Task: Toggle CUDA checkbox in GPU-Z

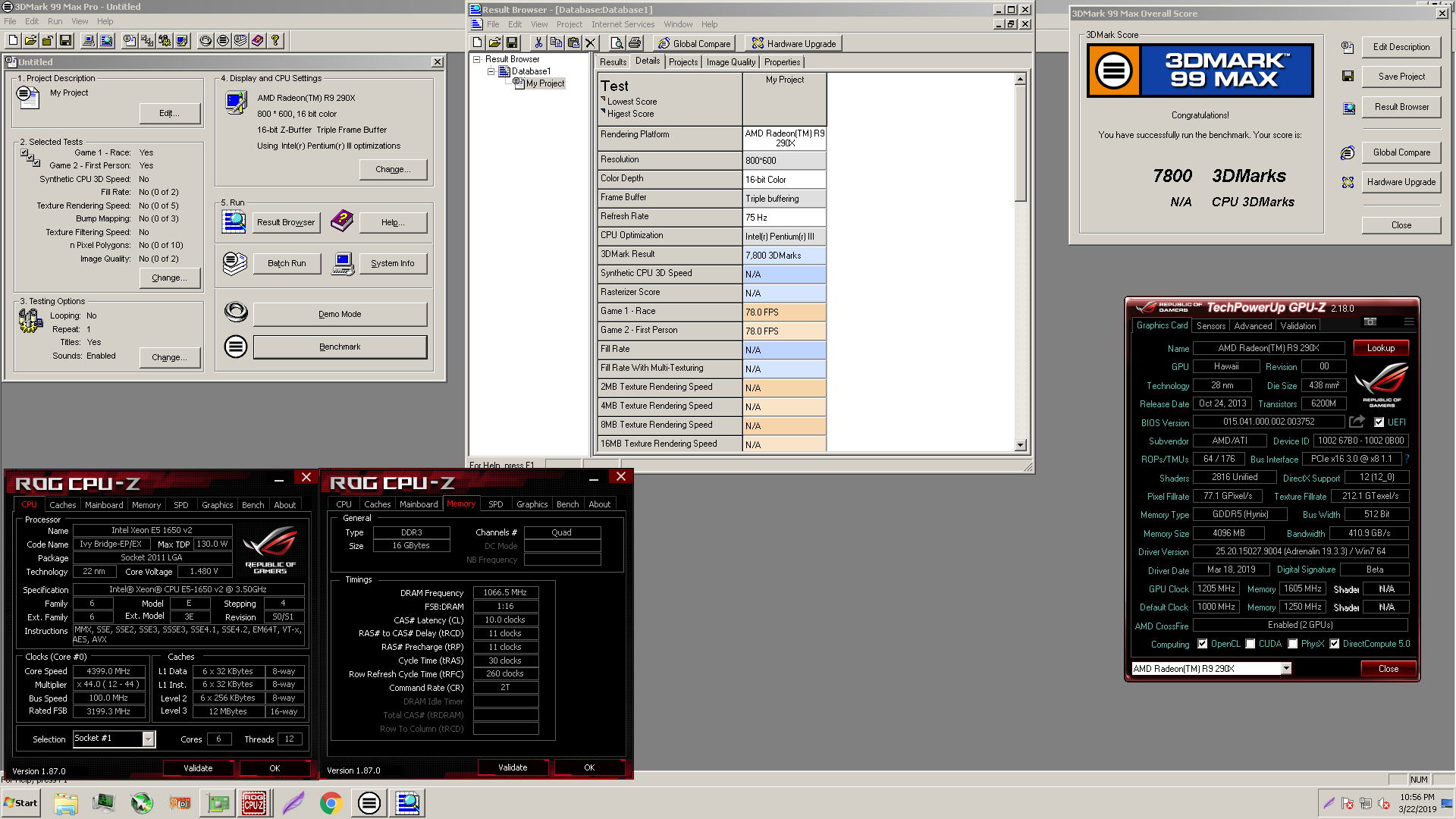Action: click(x=1250, y=644)
